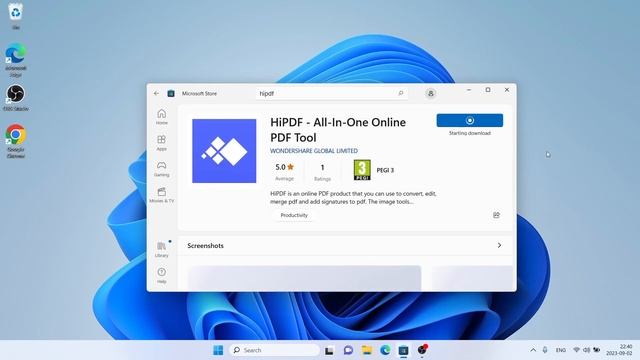The image size is (640, 360).
Task: Open the Recycle Bin desktop icon
Action: pos(16,16)
